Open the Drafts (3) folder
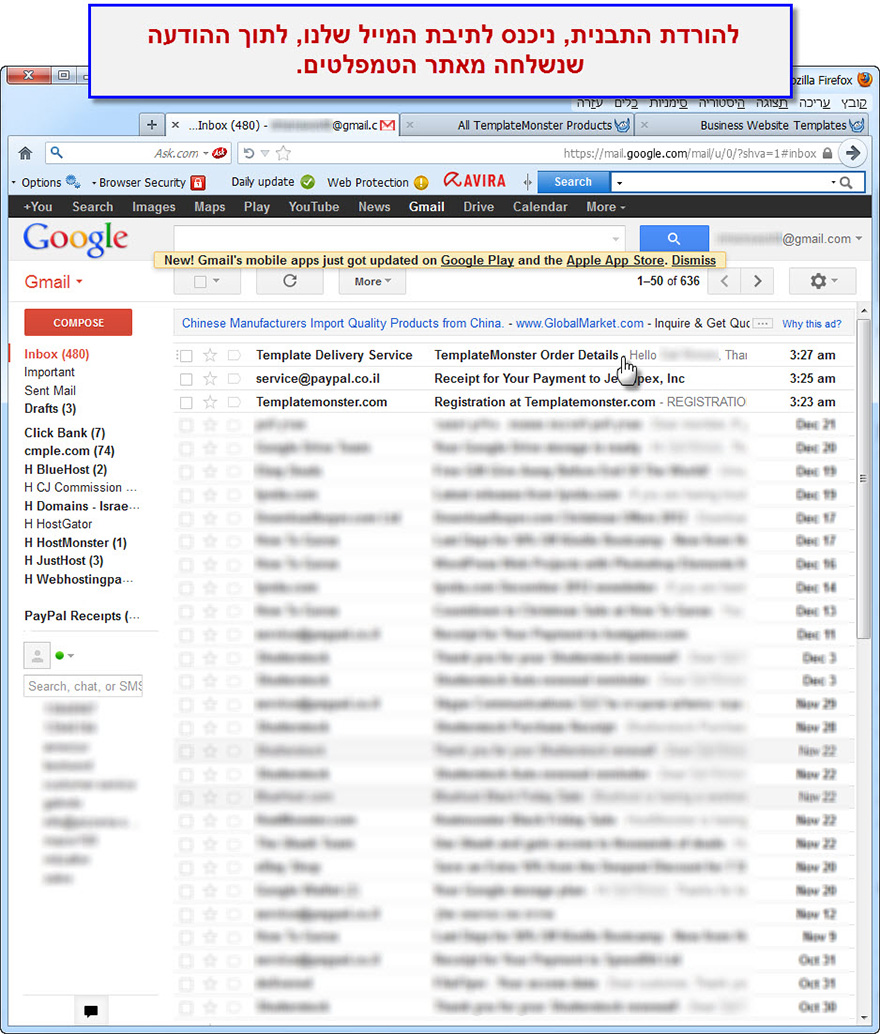 pos(50,408)
